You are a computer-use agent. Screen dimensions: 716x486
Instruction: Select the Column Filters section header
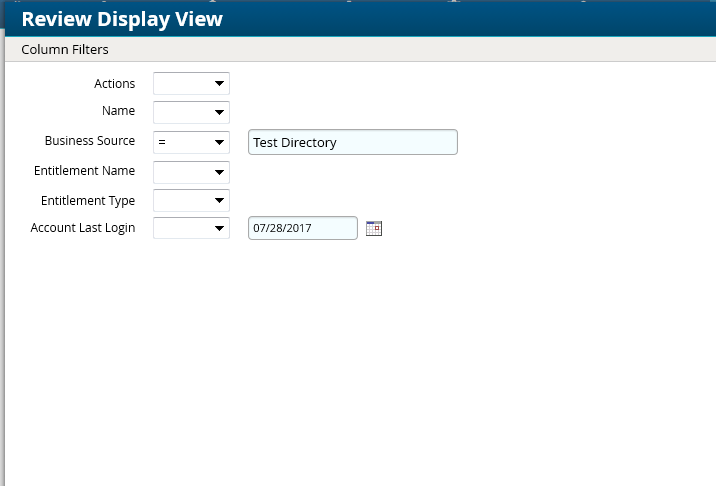coord(65,49)
